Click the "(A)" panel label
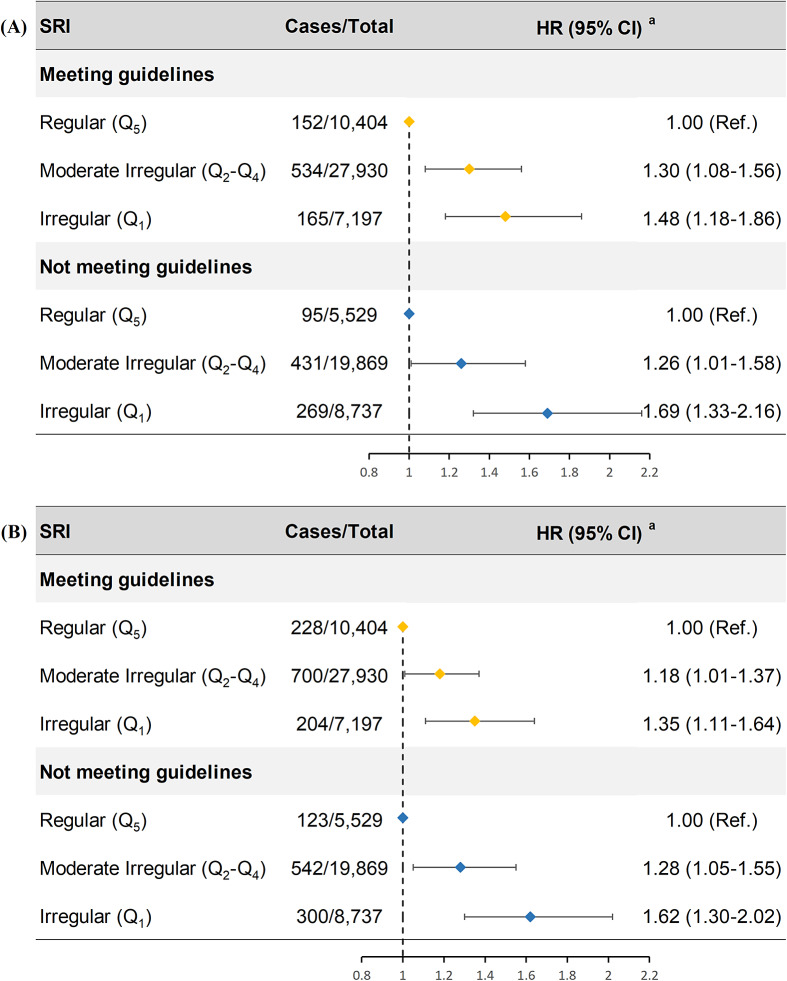 [x=15, y=27]
